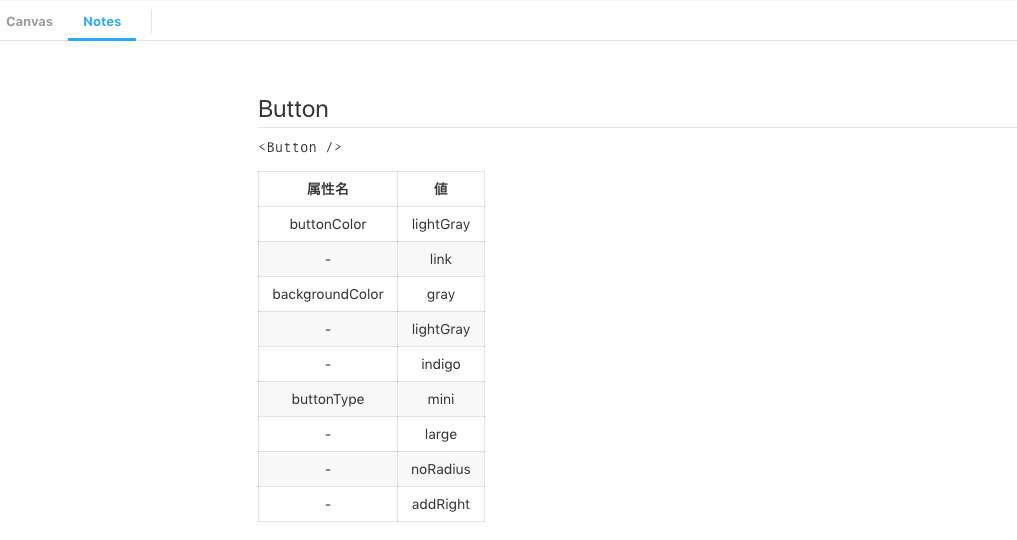This screenshot has height=540, width=1017.
Task: Click the large value cell
Action: [x=441, y=434]
